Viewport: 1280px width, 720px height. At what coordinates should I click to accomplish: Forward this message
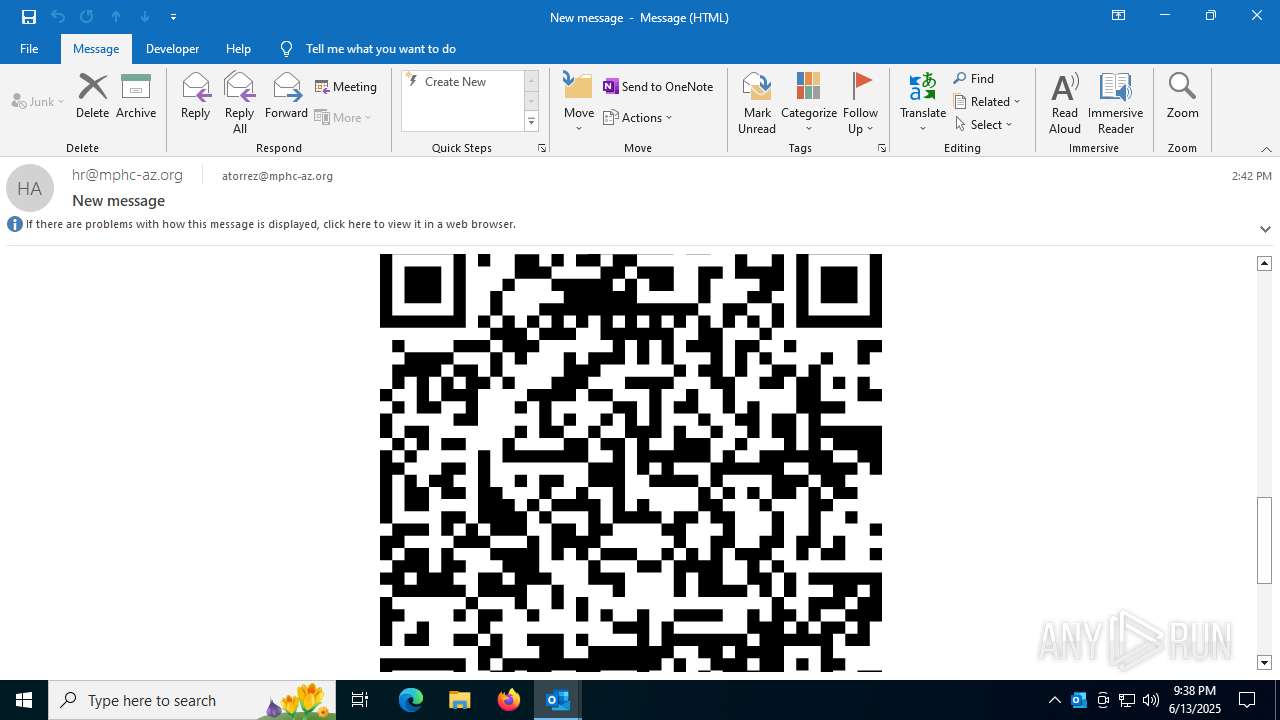click(x=286, y=96)
